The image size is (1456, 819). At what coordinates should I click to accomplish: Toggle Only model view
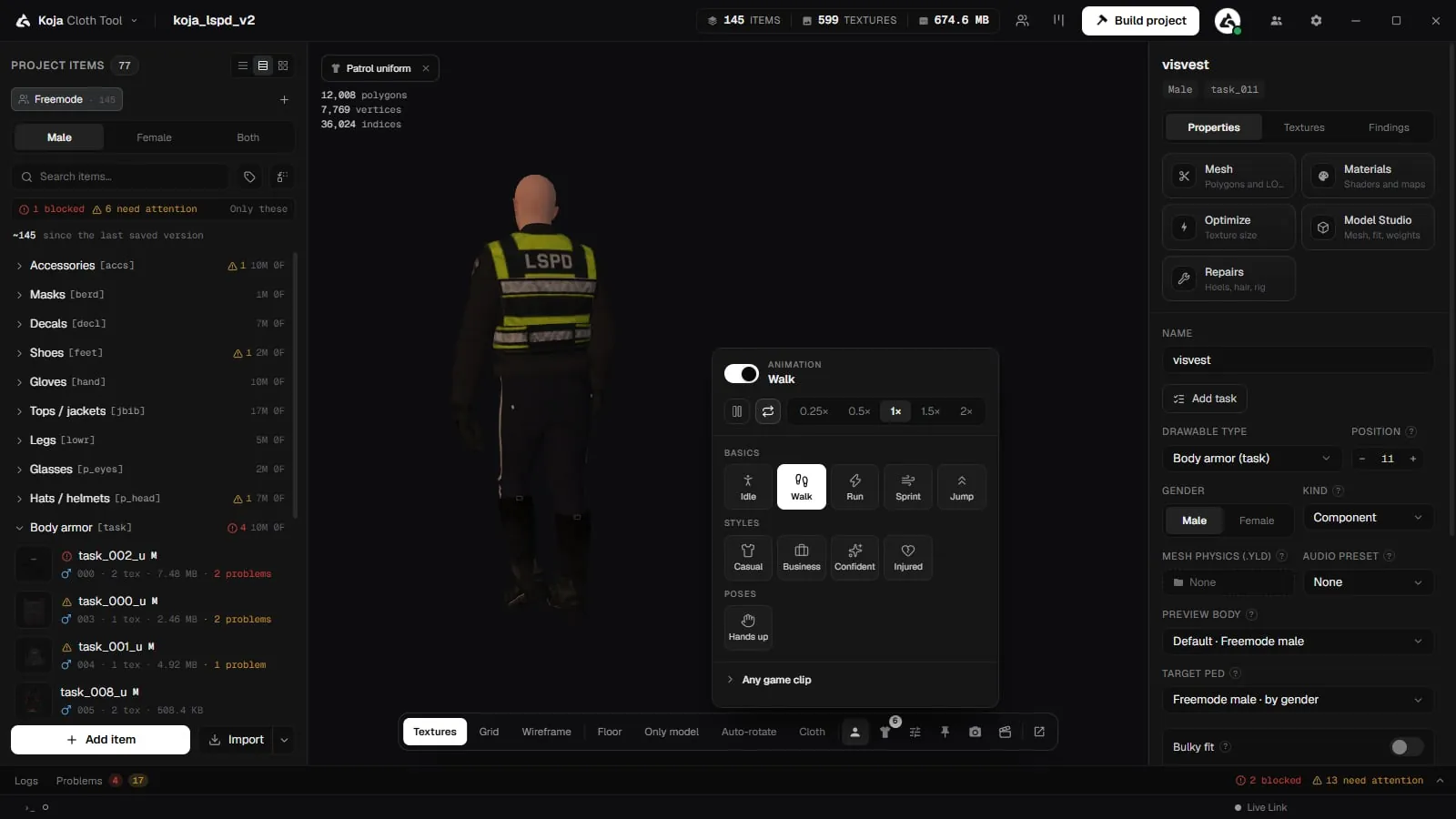click(672, 732)
